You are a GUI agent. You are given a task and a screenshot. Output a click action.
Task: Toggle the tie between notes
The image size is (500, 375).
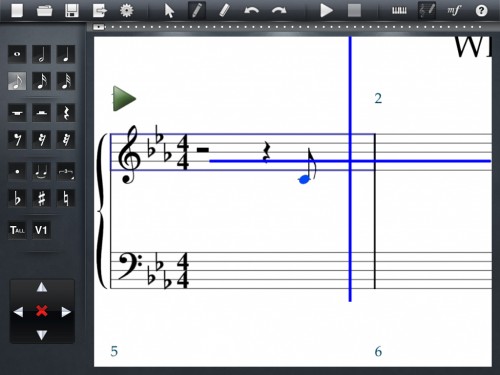click(41, 171)
